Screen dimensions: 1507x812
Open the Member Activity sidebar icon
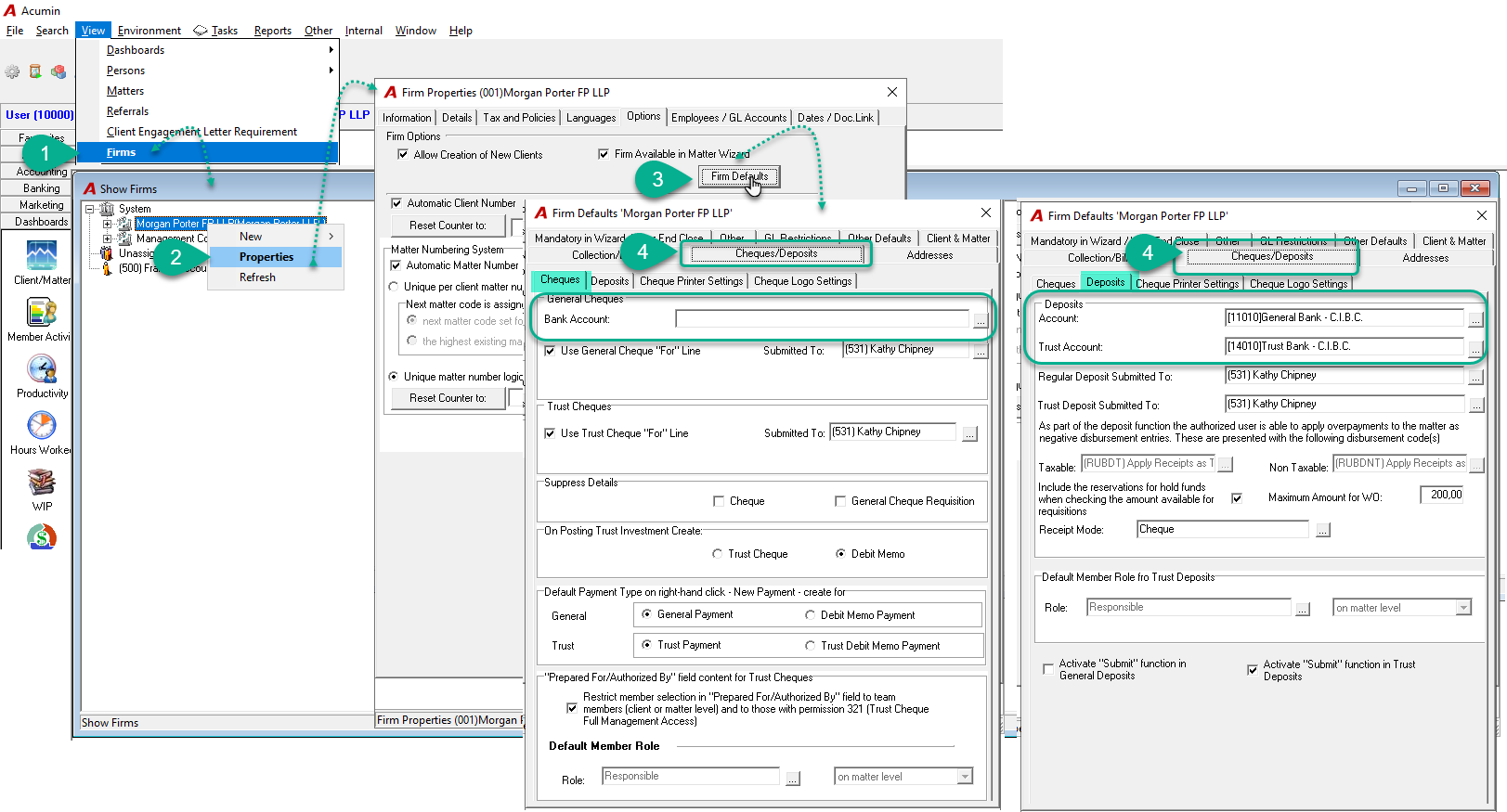coord(42,313)
